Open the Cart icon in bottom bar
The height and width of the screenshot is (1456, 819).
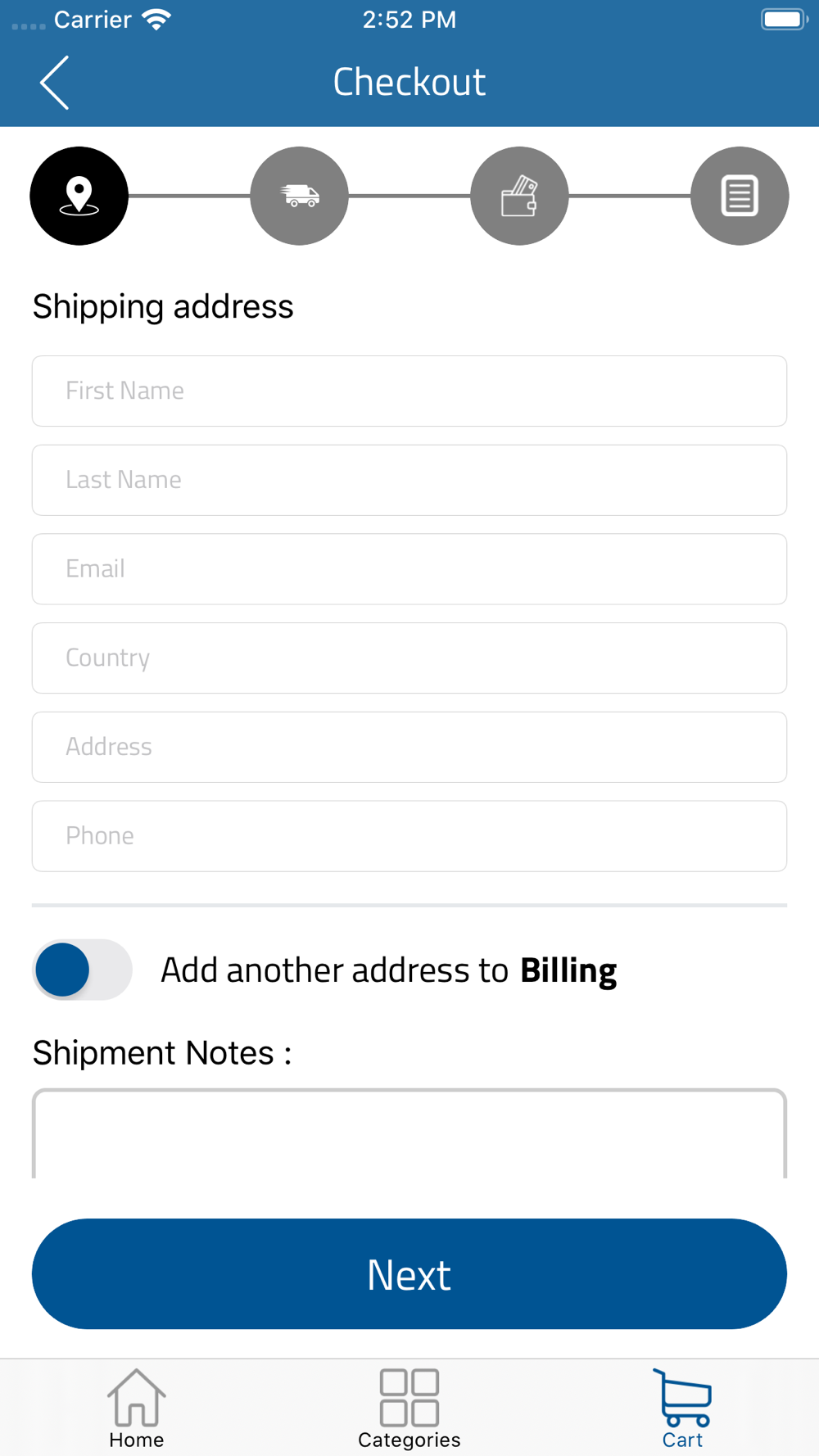[682, 1397]
